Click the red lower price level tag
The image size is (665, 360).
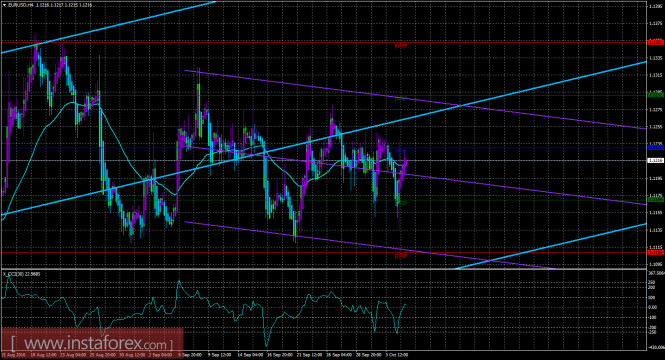click(x=656, y=252)
